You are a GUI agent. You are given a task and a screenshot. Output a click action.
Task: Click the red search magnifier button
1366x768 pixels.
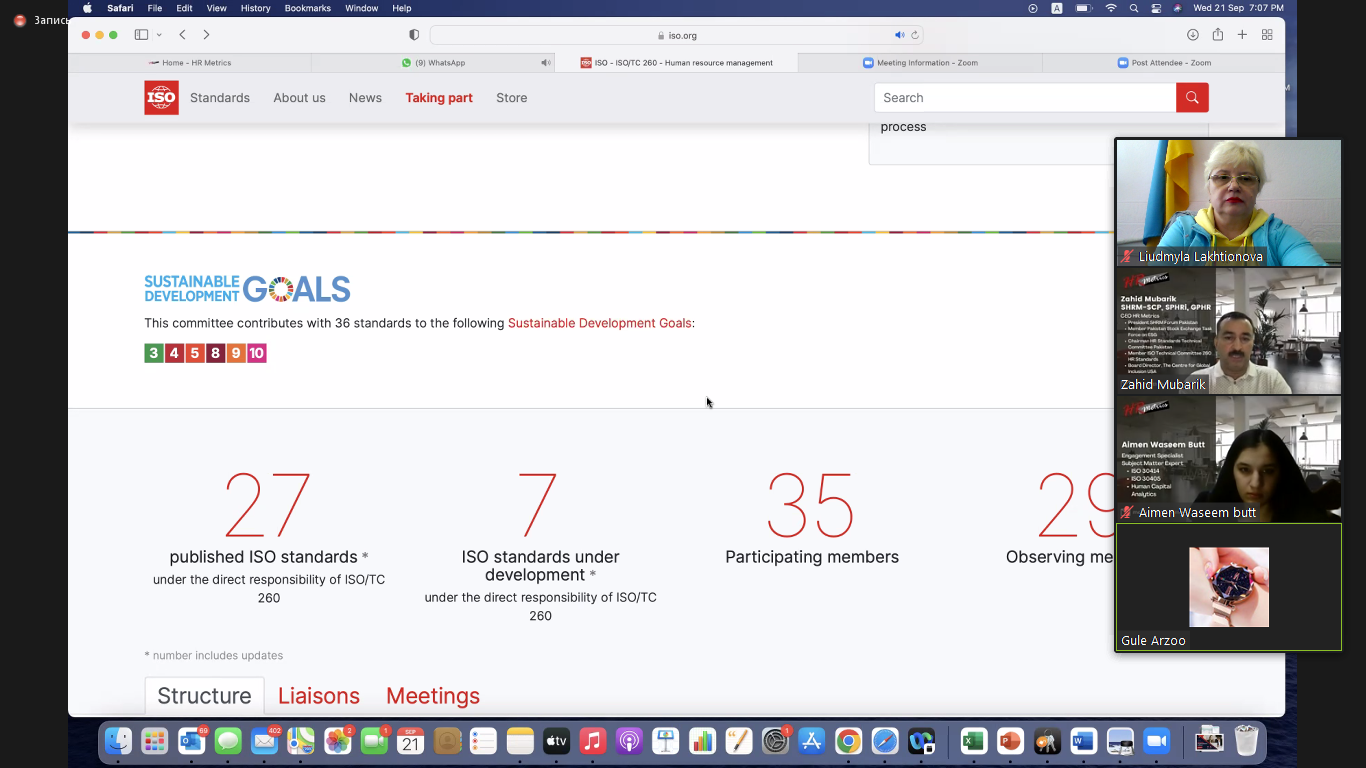click(1192, 98)
